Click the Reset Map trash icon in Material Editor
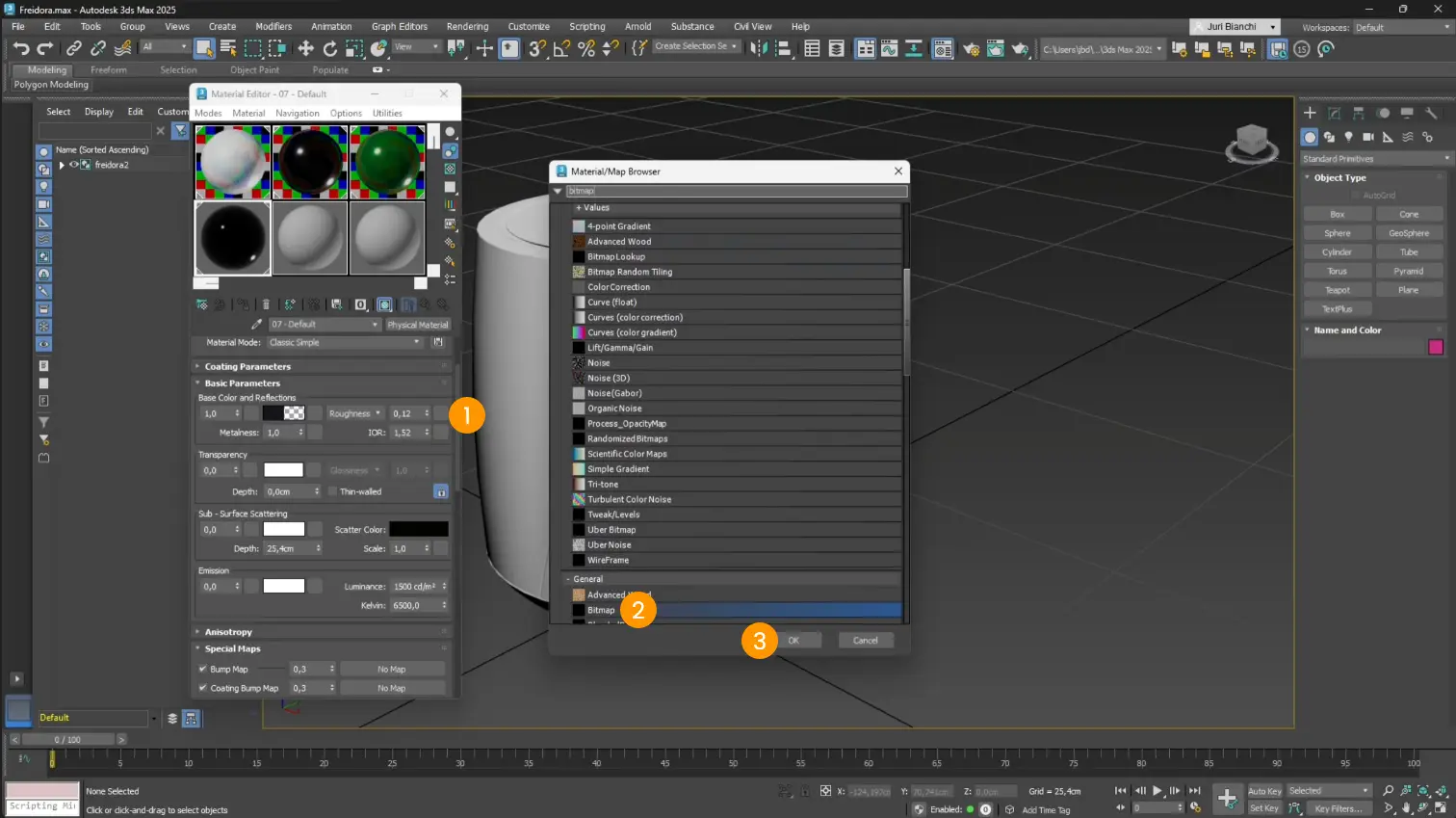This screenshot has width=1456, height=818. point(267,304)
